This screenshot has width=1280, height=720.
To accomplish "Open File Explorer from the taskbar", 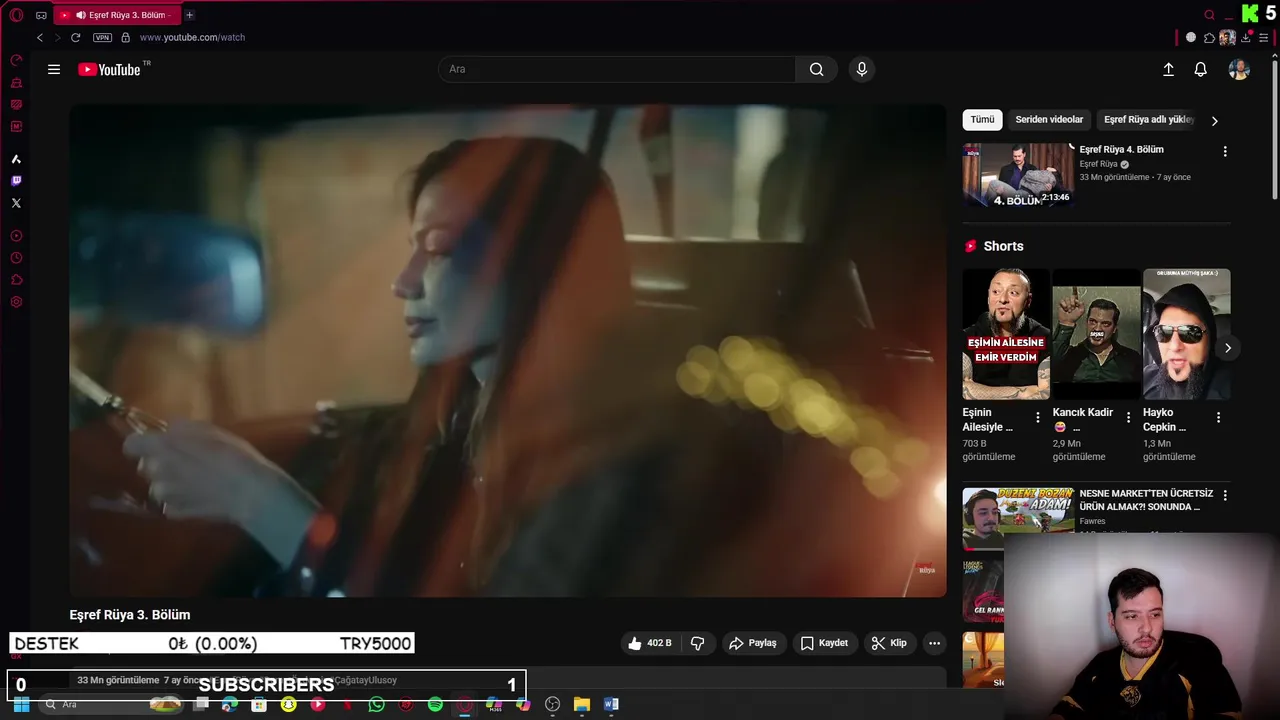I will tap(582, 704).
